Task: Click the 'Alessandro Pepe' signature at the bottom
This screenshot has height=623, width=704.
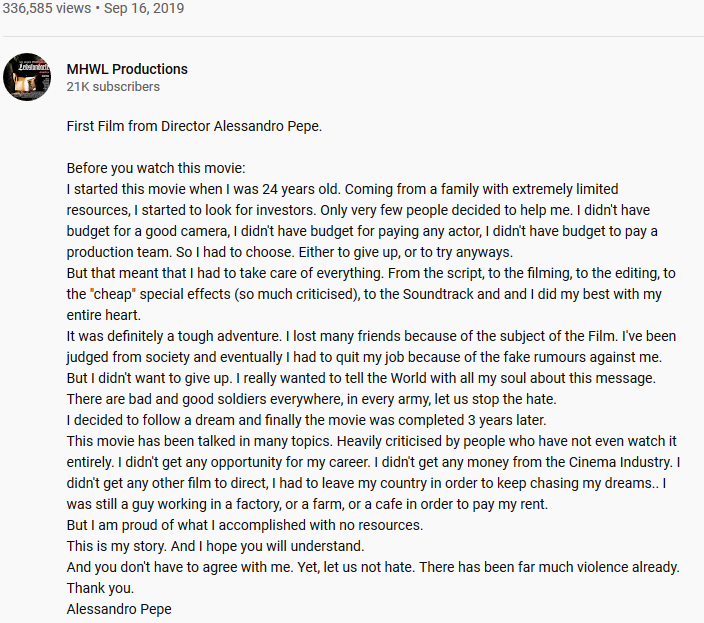Action: 119,609
